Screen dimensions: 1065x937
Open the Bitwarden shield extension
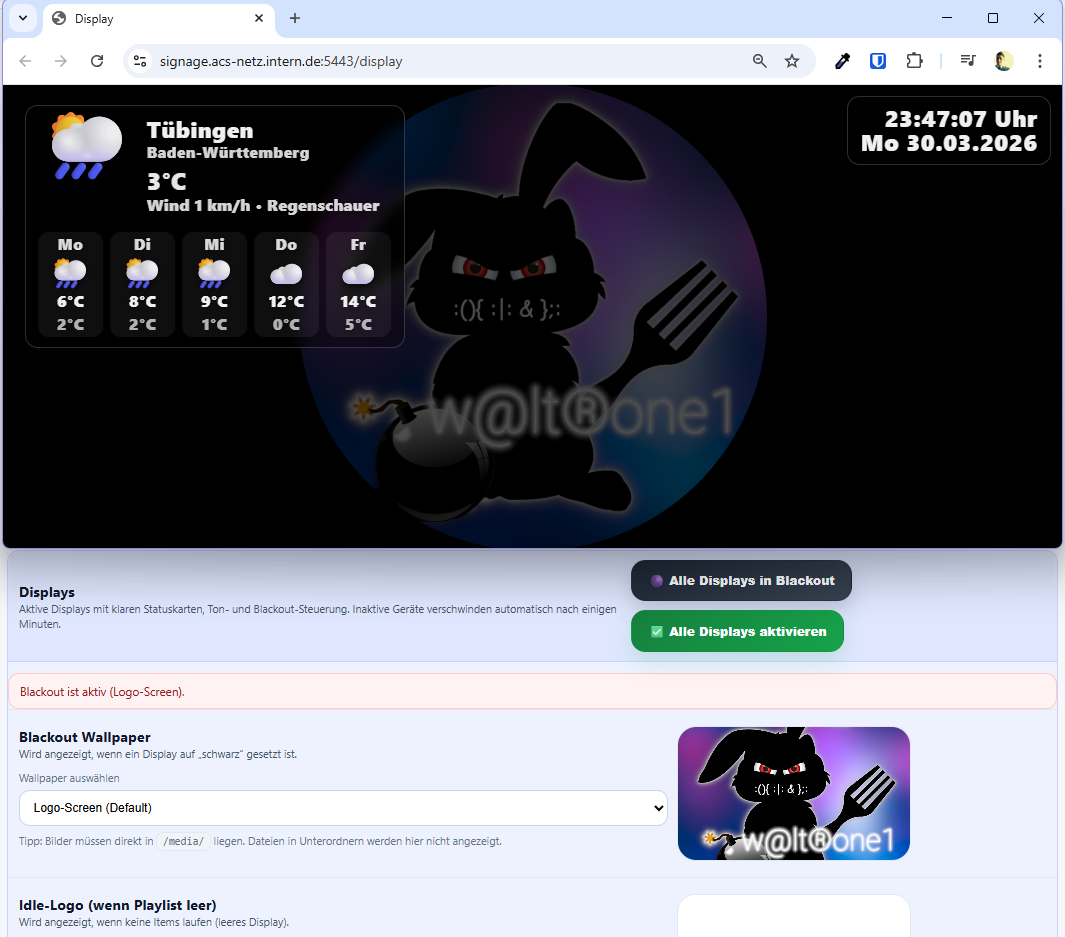[878, 61]
